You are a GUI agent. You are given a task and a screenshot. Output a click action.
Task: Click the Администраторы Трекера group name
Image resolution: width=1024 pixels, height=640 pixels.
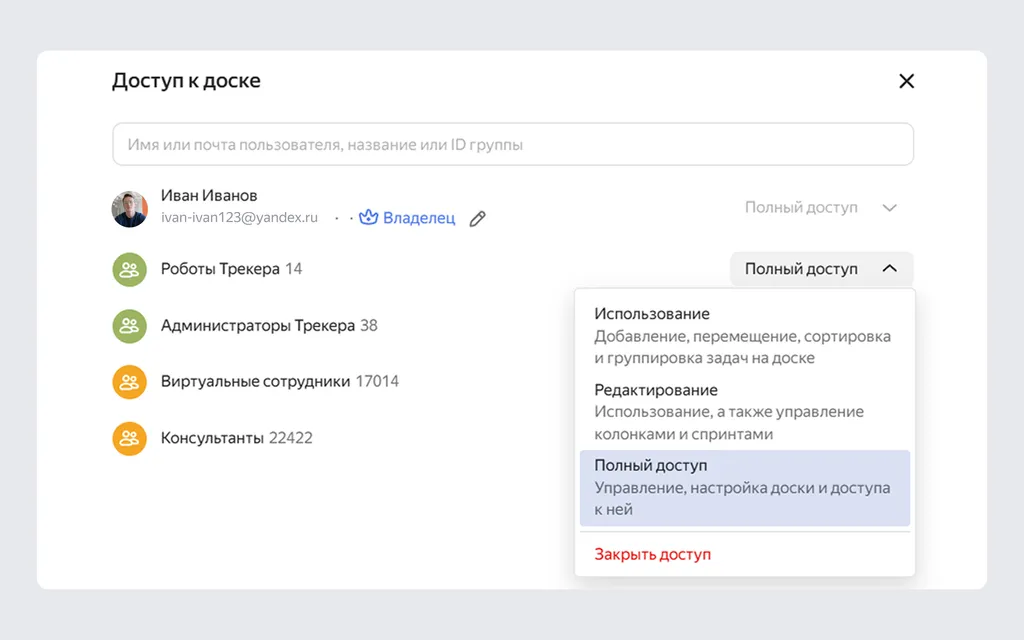258,326
